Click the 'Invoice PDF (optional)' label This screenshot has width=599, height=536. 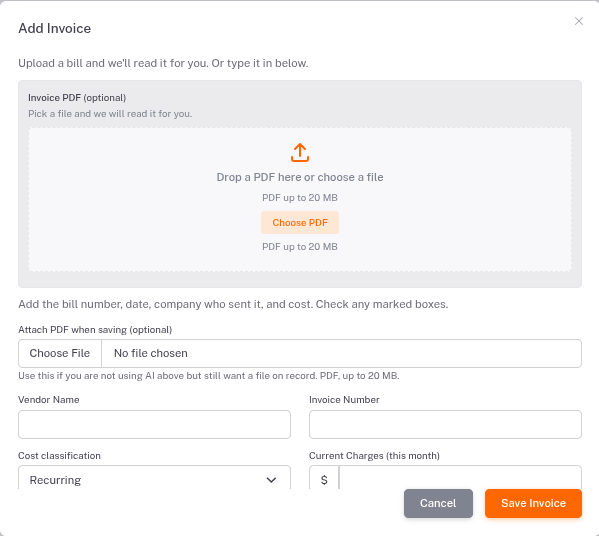[77, 98]
